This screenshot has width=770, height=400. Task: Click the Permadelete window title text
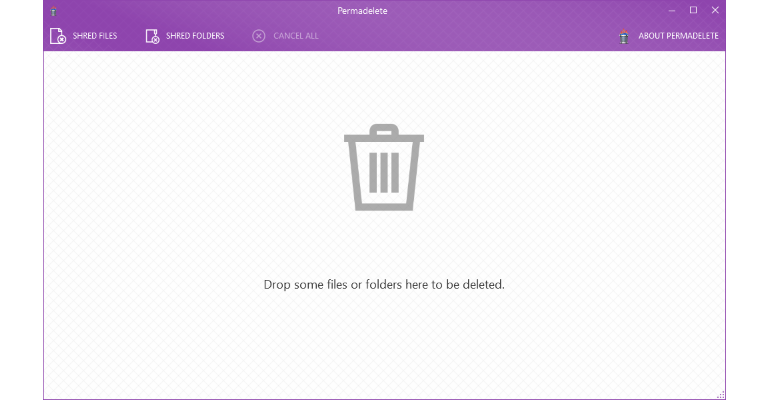(362, 11)
